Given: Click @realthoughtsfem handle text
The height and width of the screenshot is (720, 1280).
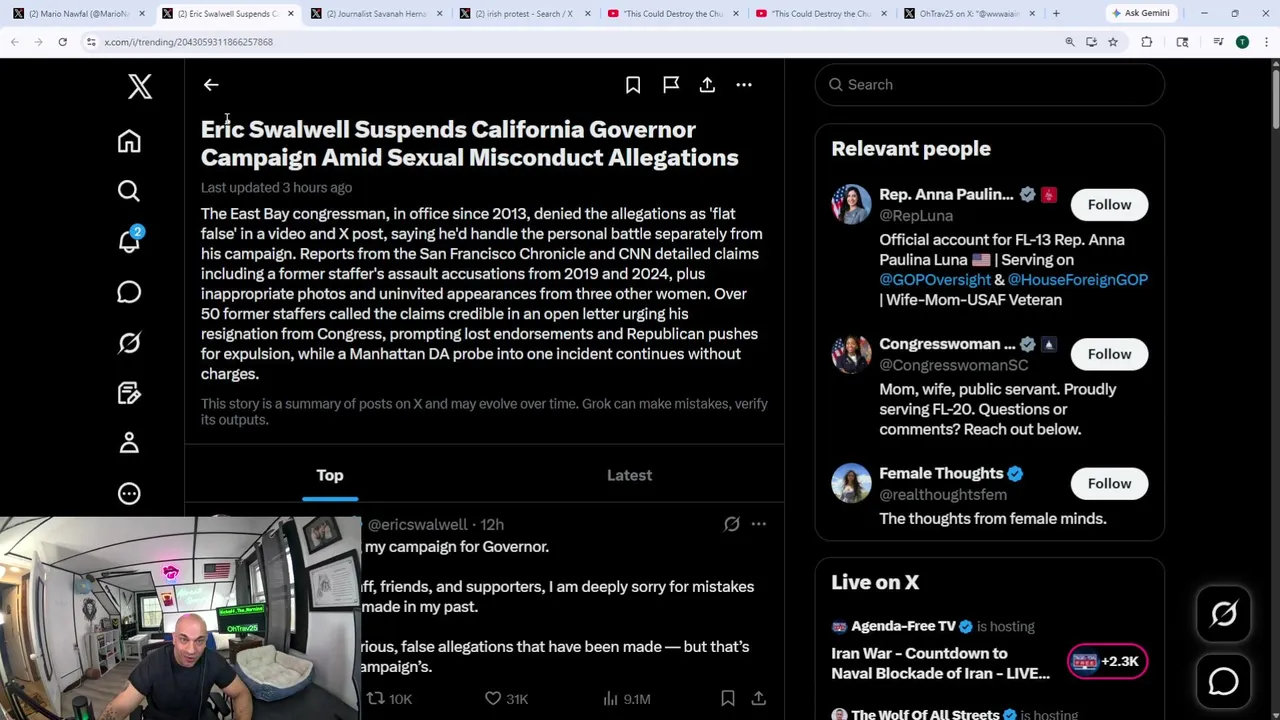Looking at the screenshot, I should (x=943, y=495).
